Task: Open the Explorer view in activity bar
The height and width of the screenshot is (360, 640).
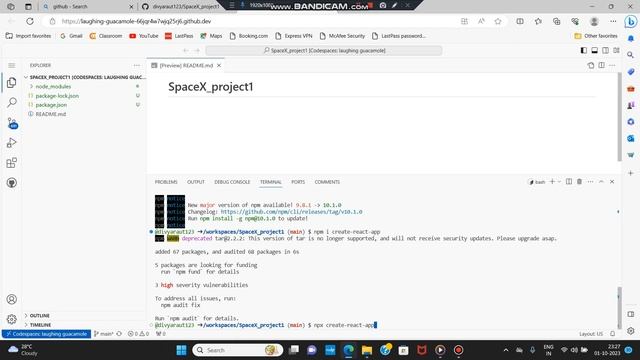Action: (x=11, y=83)
